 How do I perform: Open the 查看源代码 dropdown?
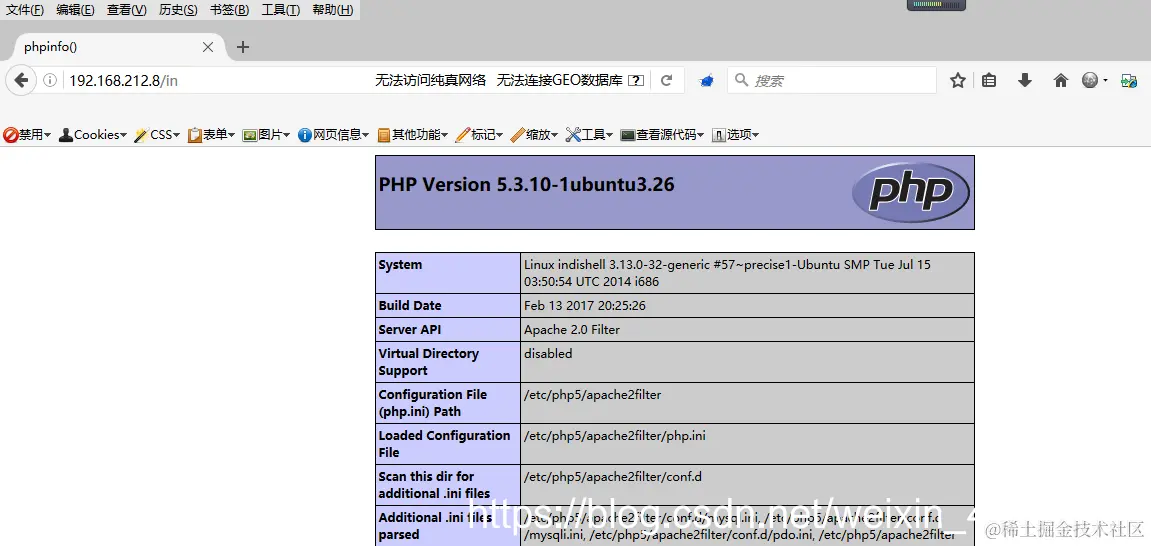(662, 135)
